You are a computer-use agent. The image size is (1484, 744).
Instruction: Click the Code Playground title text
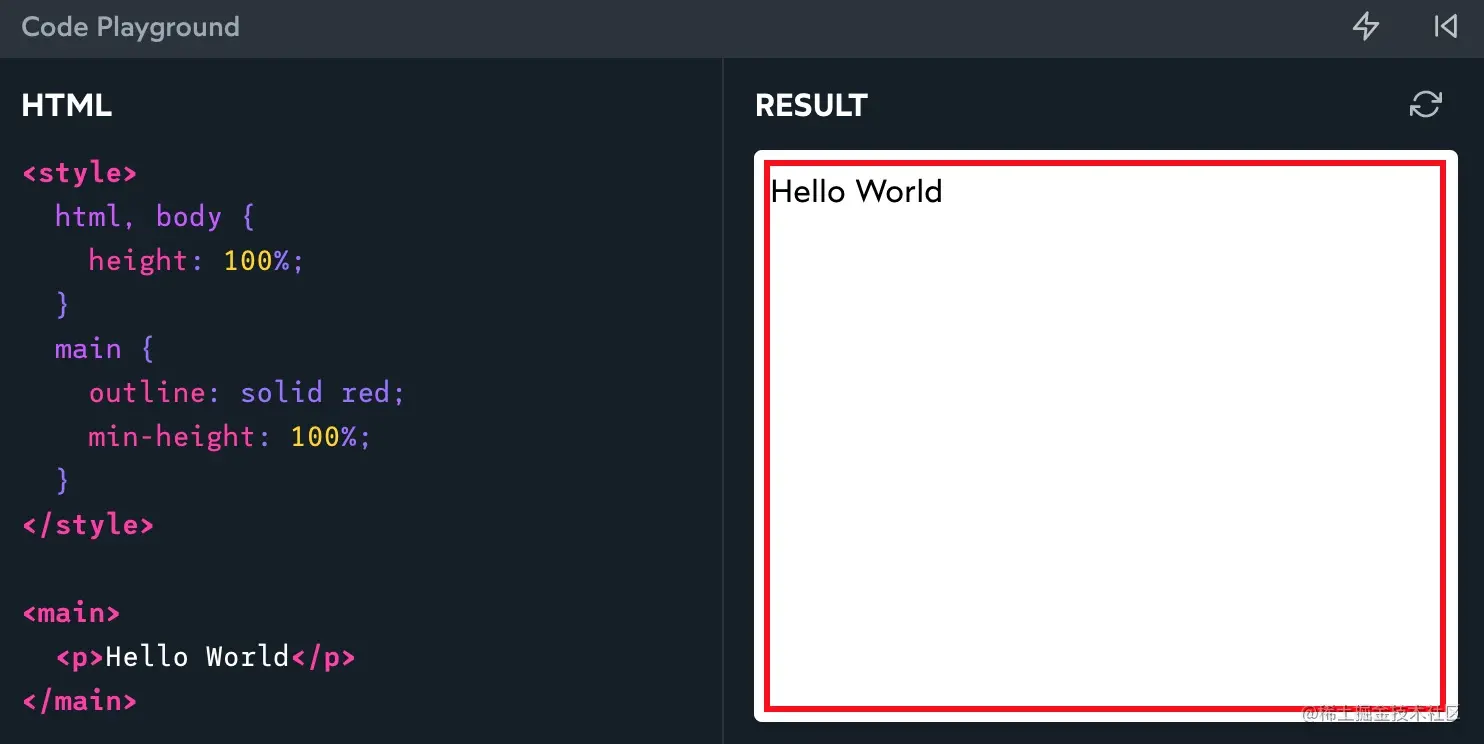pos(130,27)
